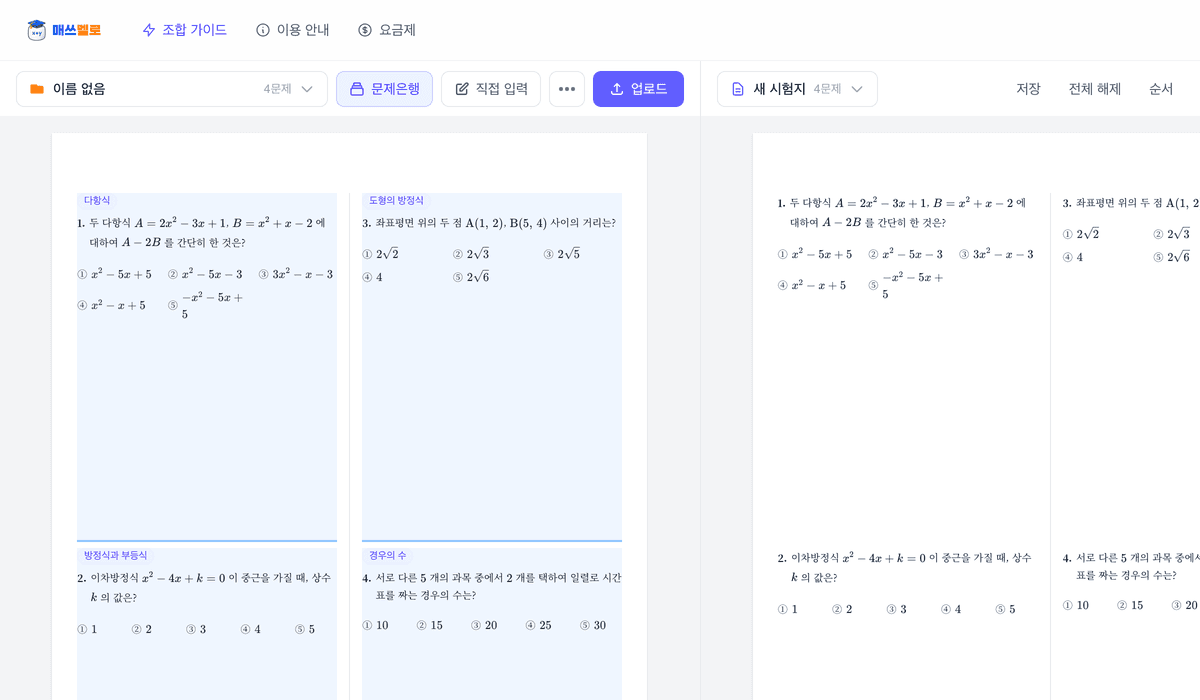Select problem 2 quadratic equation in left page
Screen dimensions: 1200x700
point(207,624)
